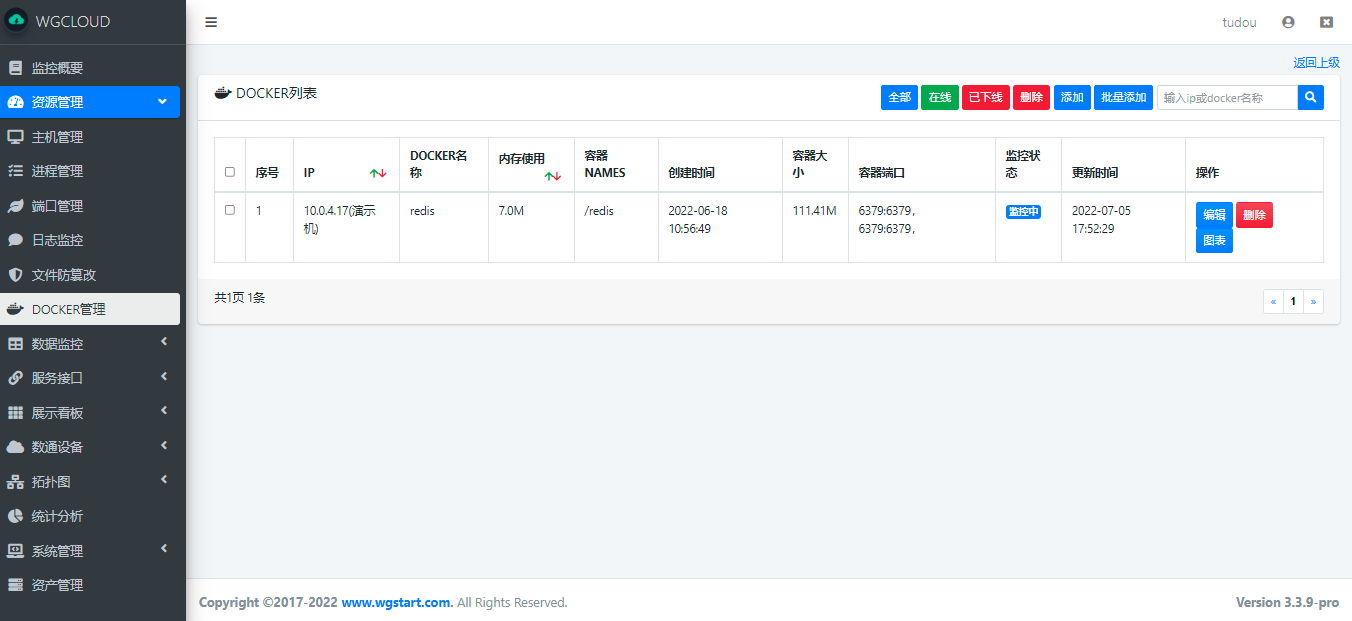
Task: Click the pie-chart icon beside 统计分析
Action: pos(13,515)
